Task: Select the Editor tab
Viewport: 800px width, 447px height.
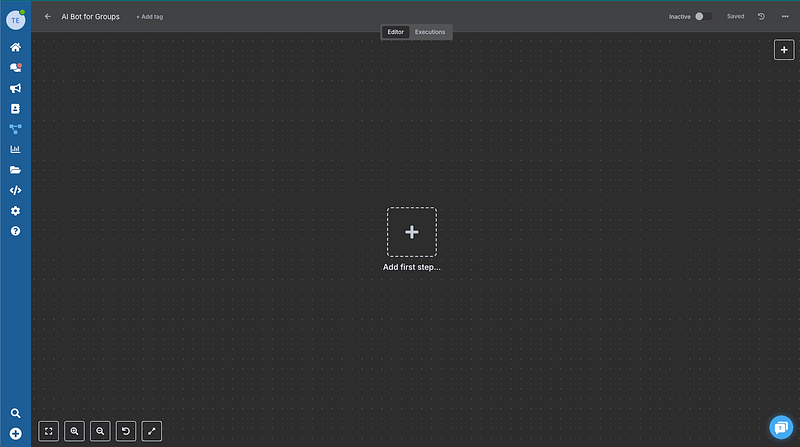Action: [396, 32]
